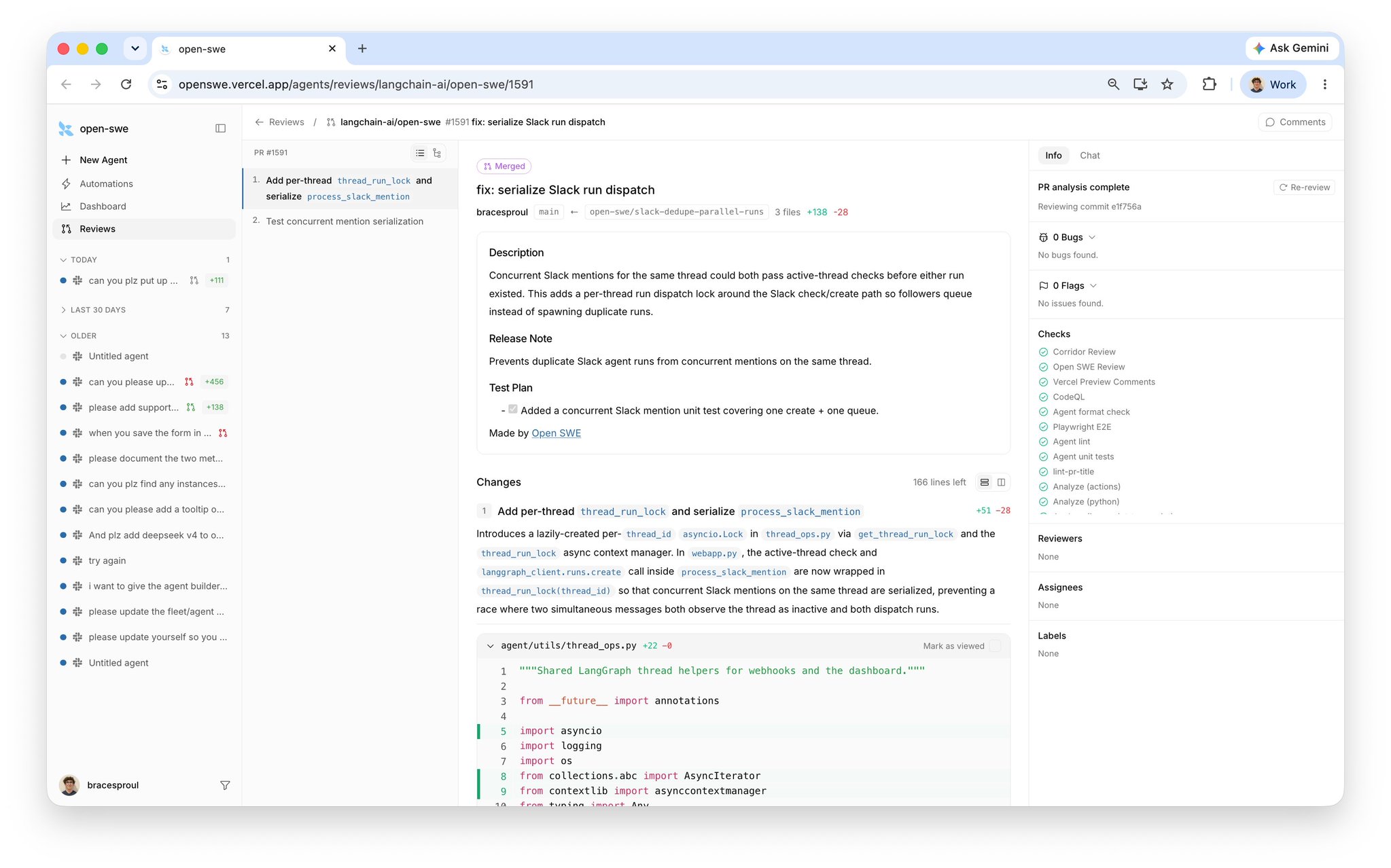Image resolution: width=1391 pixels, height=868 pixels.
Task: Click install app icon in address bar
Action: click(x=1140, y=84)
